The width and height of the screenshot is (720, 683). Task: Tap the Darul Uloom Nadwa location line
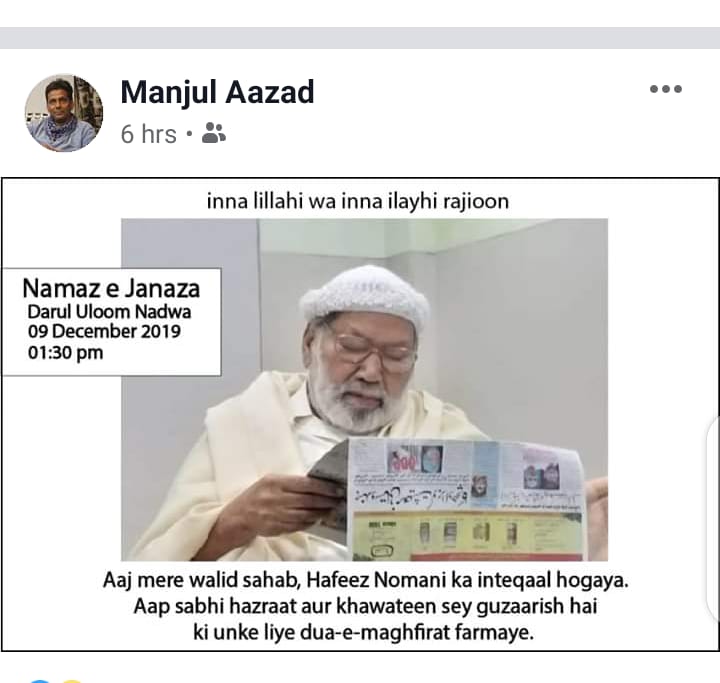(x=109, y=312)
